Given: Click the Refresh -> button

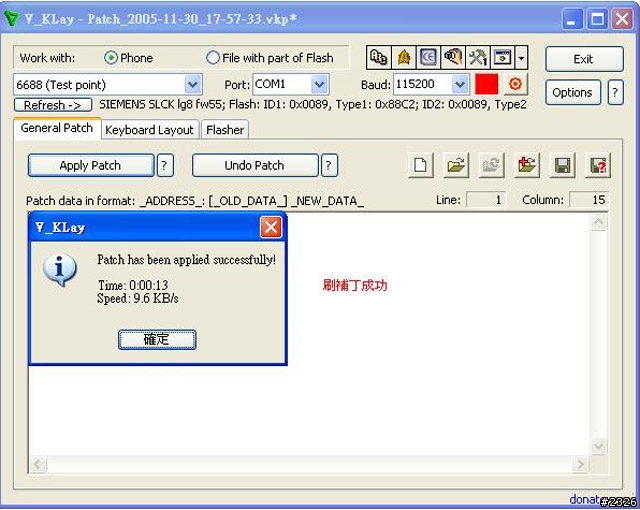Looking at the screenshot, I should tap(53, 105).
